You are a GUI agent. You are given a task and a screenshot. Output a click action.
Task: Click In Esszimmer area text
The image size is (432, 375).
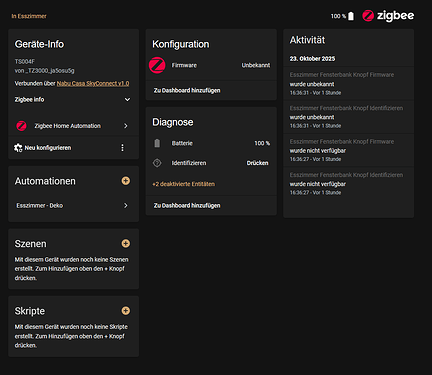[29, 16]
